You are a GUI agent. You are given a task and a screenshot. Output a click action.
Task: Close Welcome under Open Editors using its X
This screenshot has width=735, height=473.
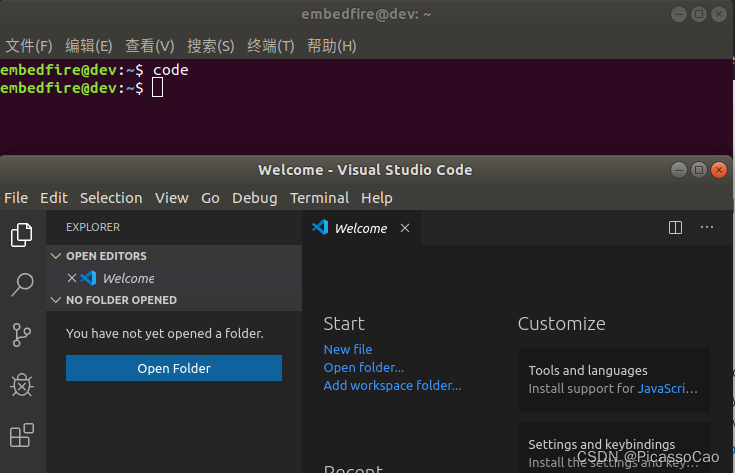72,278
